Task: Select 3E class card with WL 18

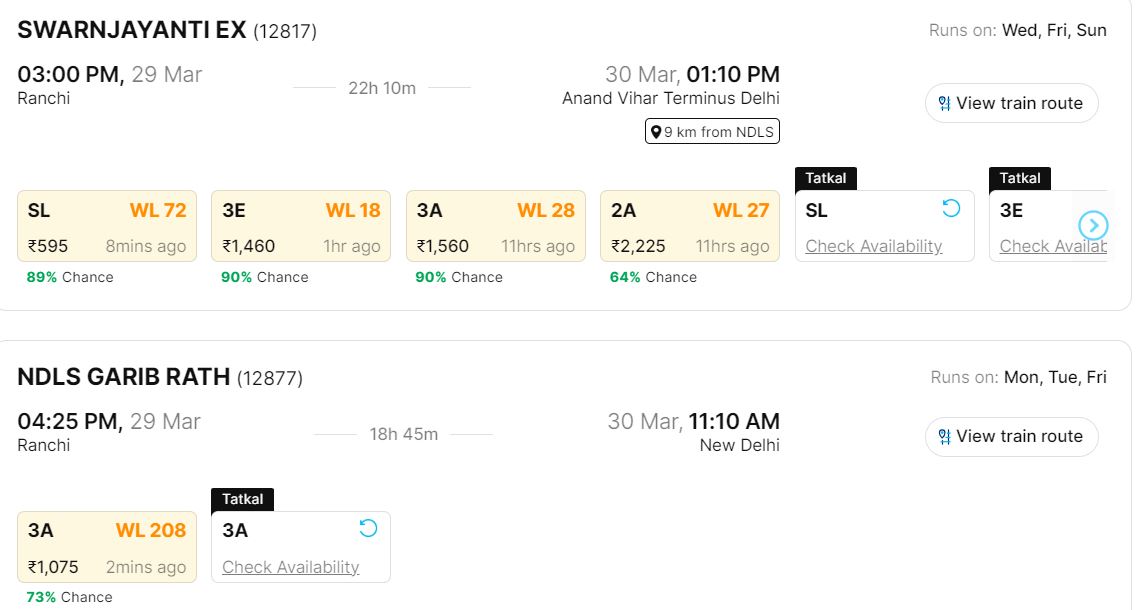Action: coord(301,227)
